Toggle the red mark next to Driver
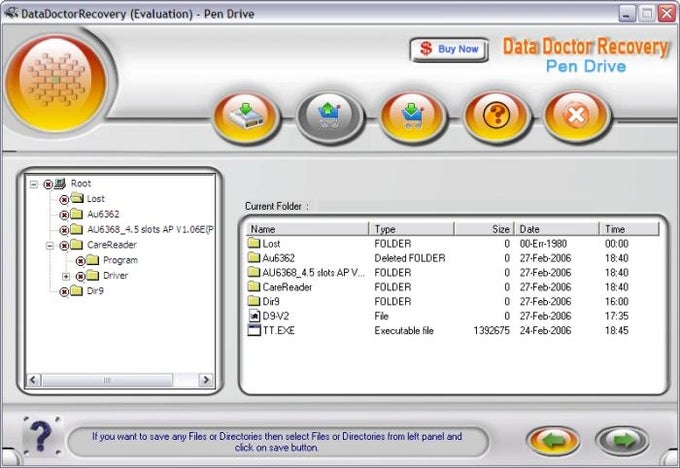The height and width of the screenshot is (468, 680). coord(80,276)
